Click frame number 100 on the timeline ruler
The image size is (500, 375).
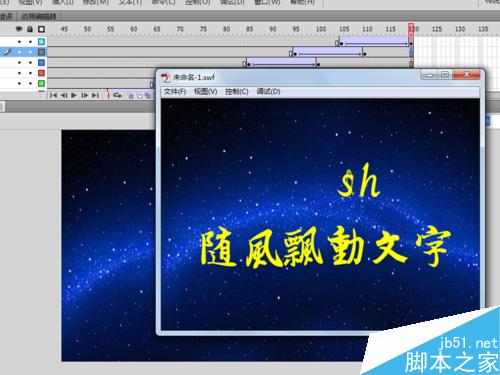pyautogui.click(x=321, y=29)
